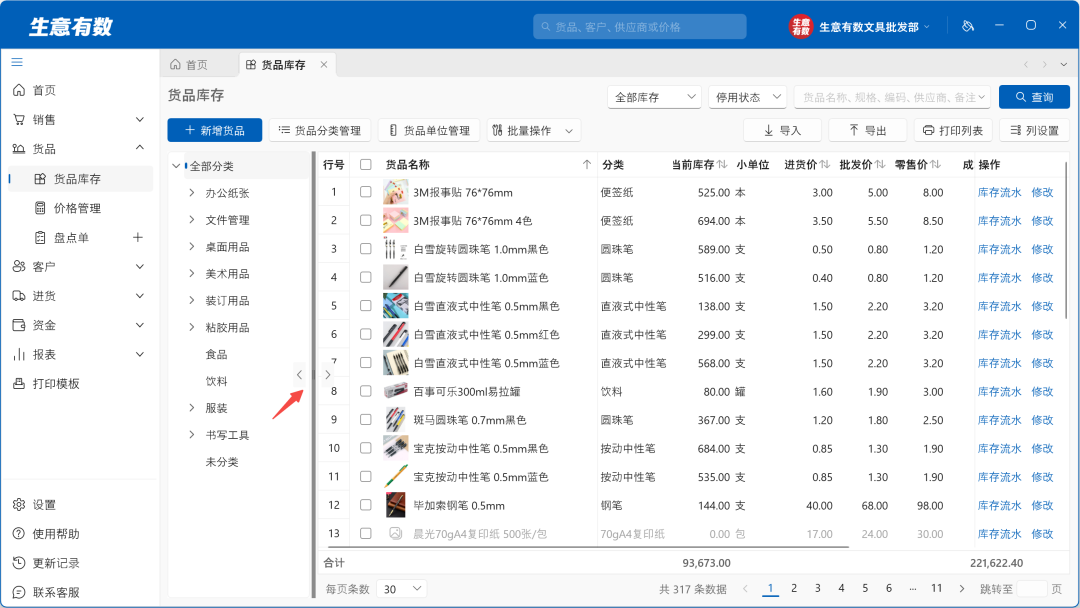The width and height of the screenshot is (1080, 608).
Task: Expand the 进货 sidebar menu
Action: click(140, 296)
